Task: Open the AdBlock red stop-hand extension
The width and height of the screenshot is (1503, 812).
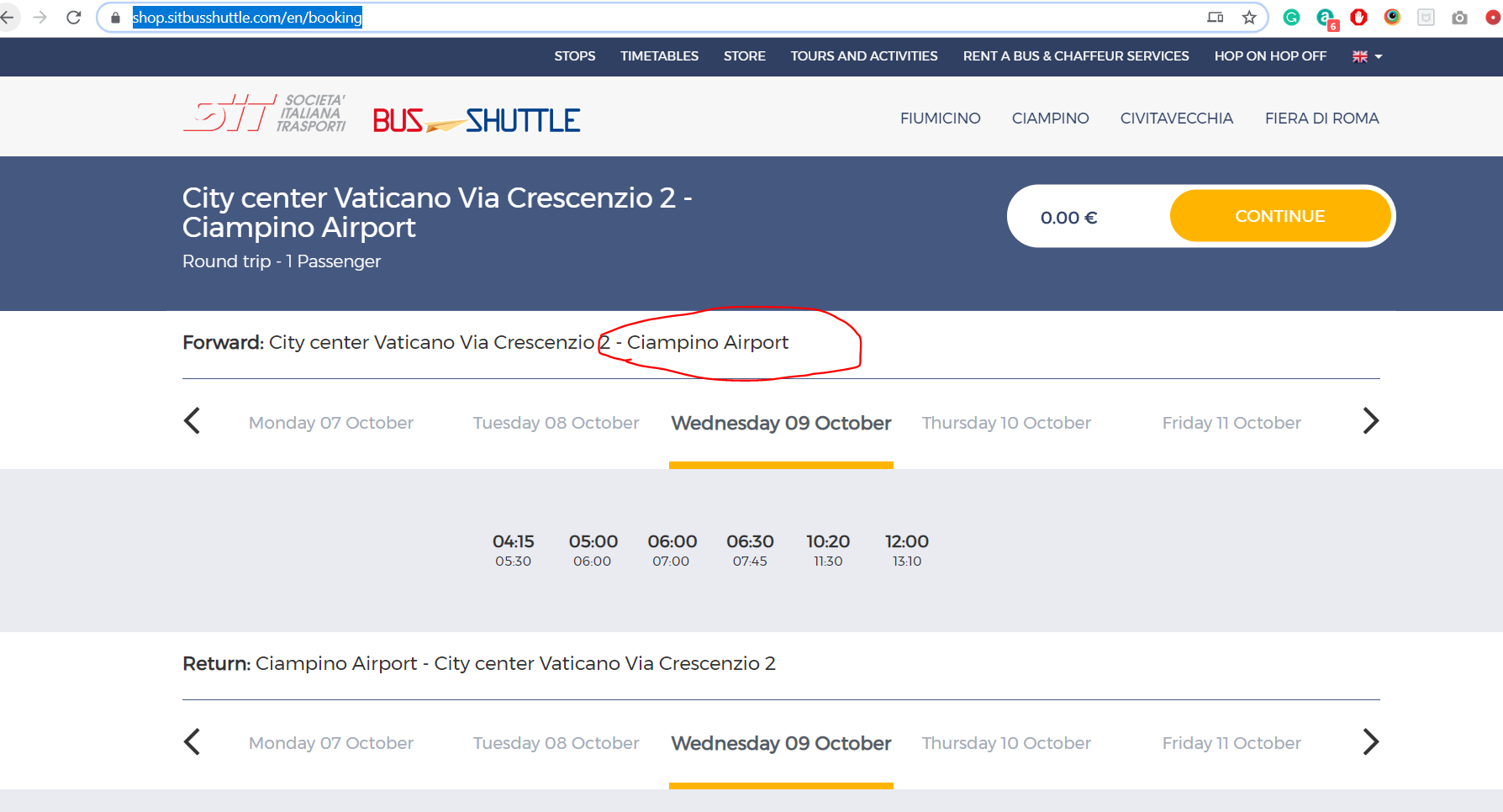Action: click(x=1358, y=17)
